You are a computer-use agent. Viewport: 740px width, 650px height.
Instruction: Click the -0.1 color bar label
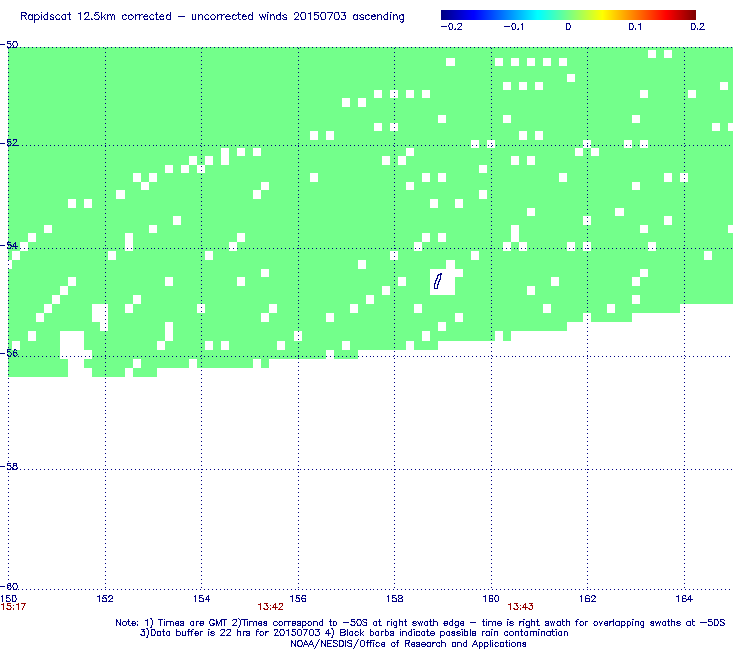click(513, 27)
